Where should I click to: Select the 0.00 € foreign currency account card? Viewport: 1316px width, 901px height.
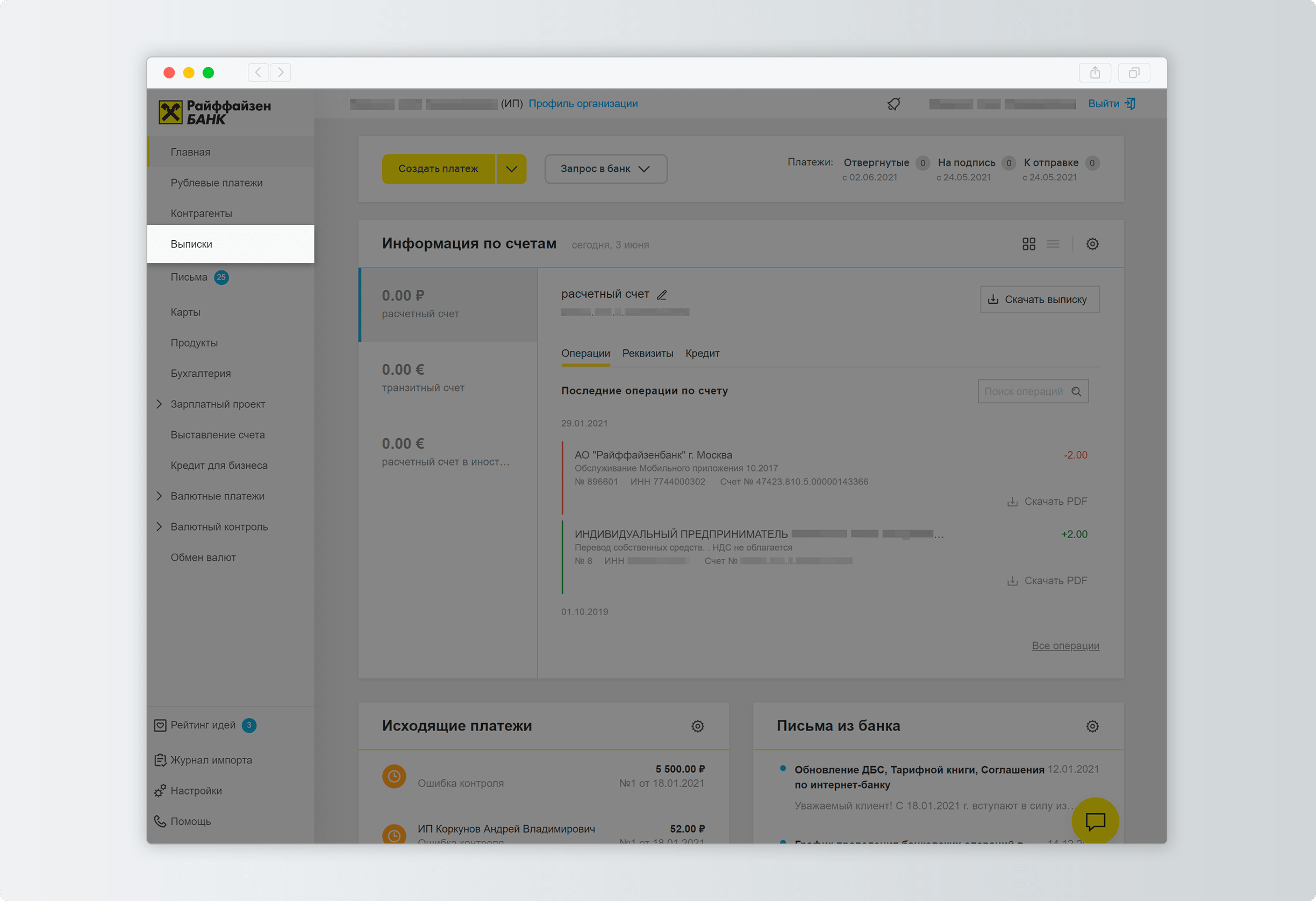click(x=448, y=453)
